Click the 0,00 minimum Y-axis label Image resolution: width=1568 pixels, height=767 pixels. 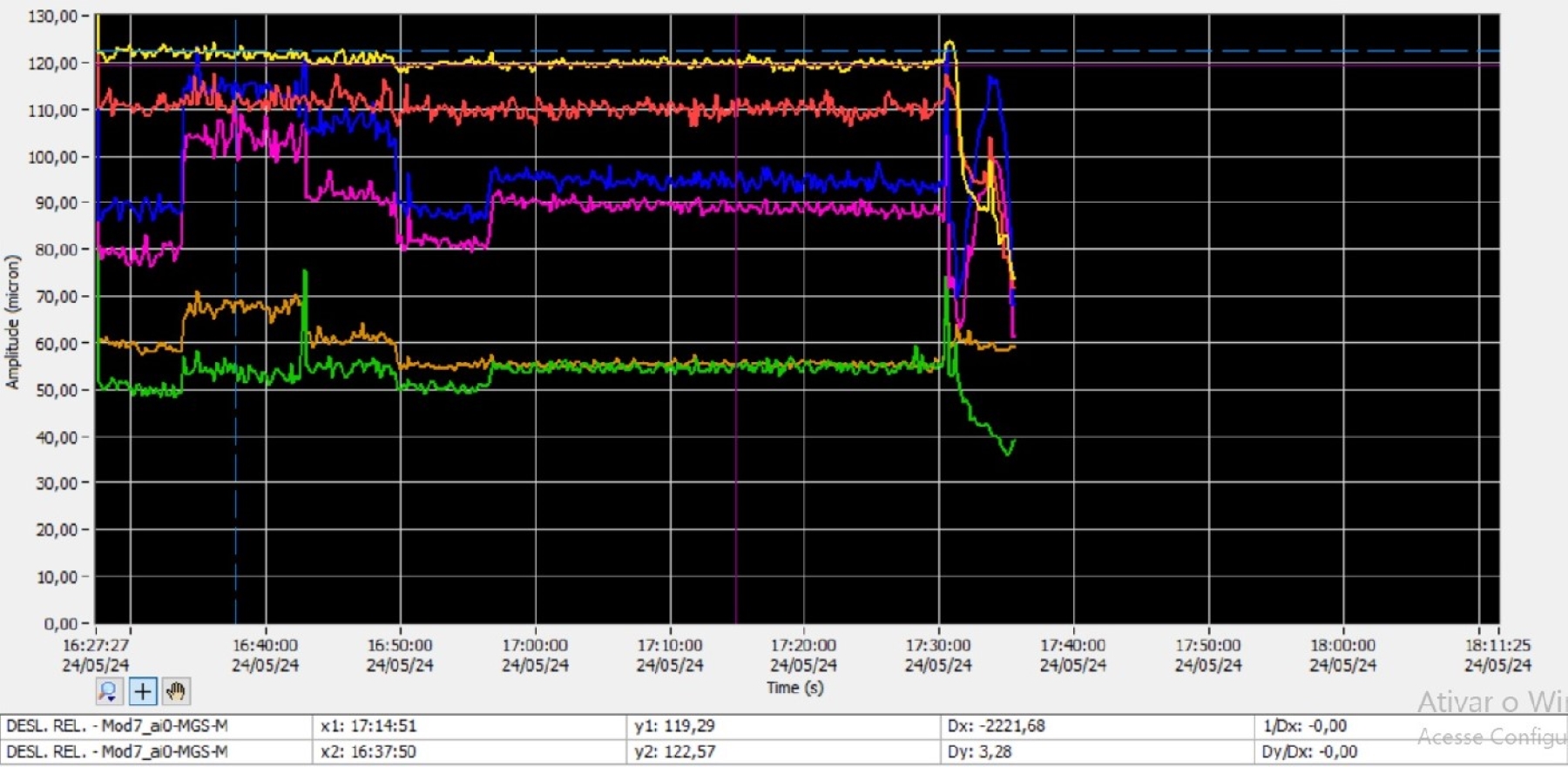pos(60,624)
